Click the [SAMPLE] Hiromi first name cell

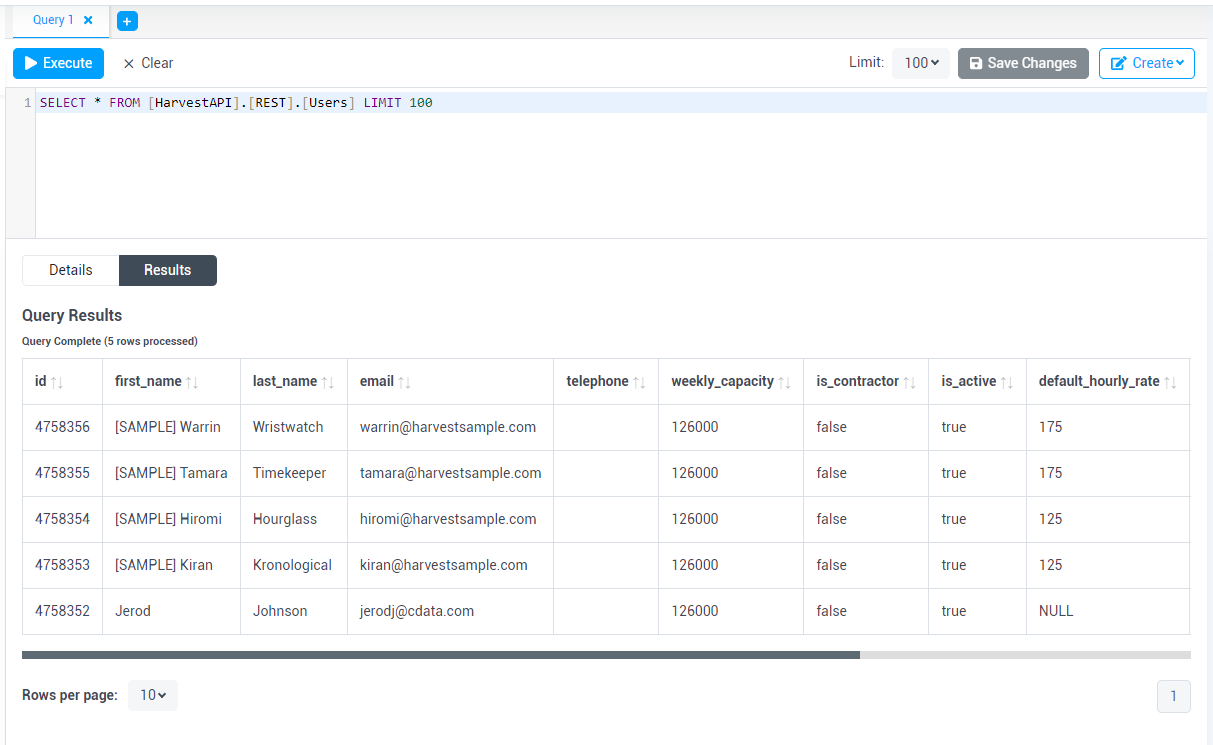[x=171, y=519]
